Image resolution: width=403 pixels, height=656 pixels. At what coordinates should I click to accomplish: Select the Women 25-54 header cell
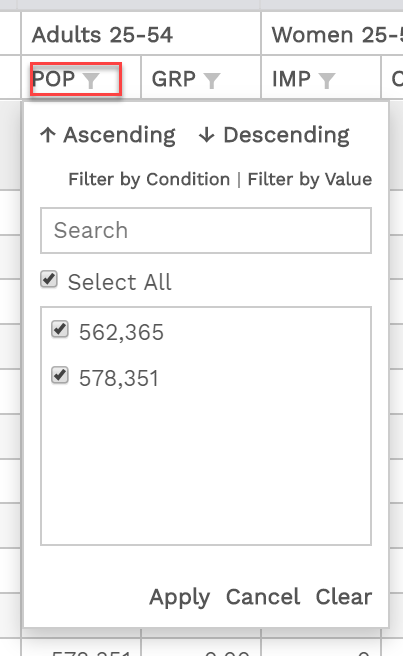[x=332, y=34]
